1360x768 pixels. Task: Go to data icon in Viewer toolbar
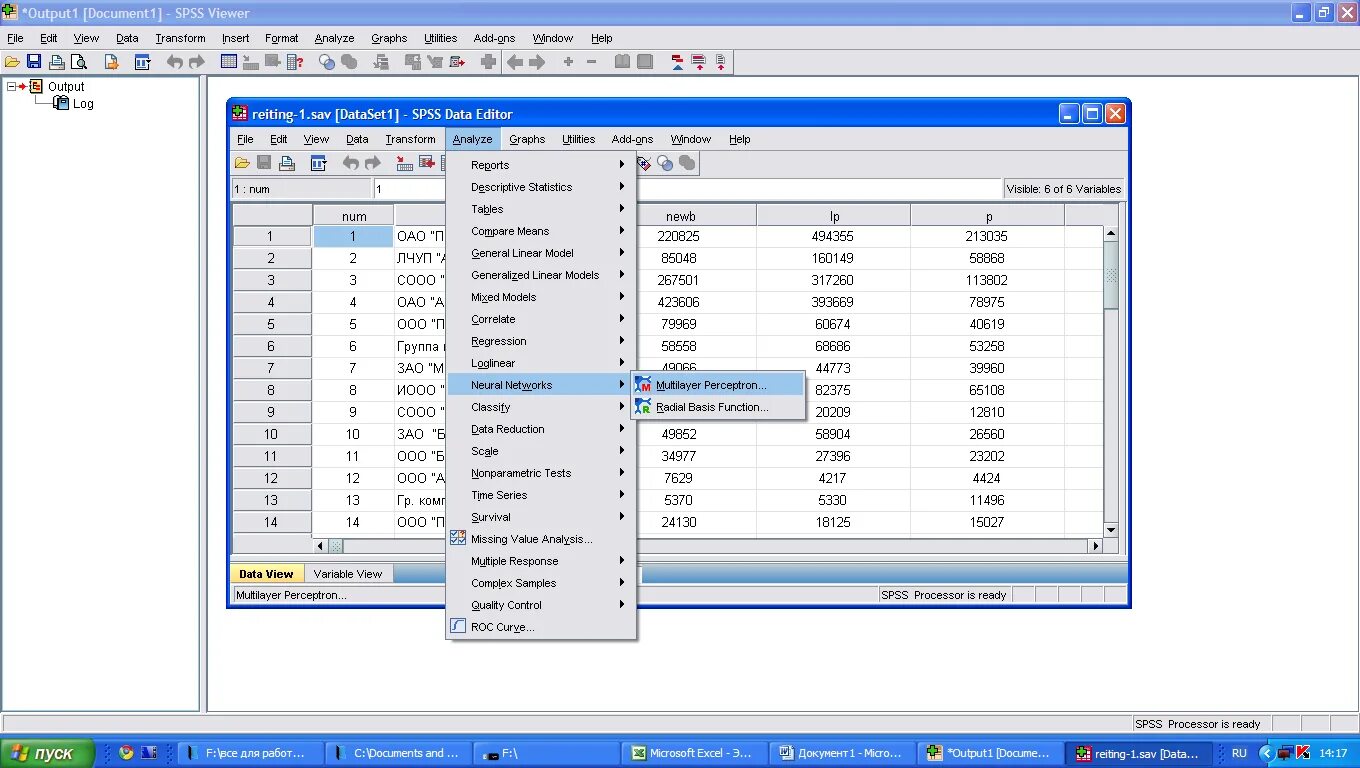click(229, 62)
